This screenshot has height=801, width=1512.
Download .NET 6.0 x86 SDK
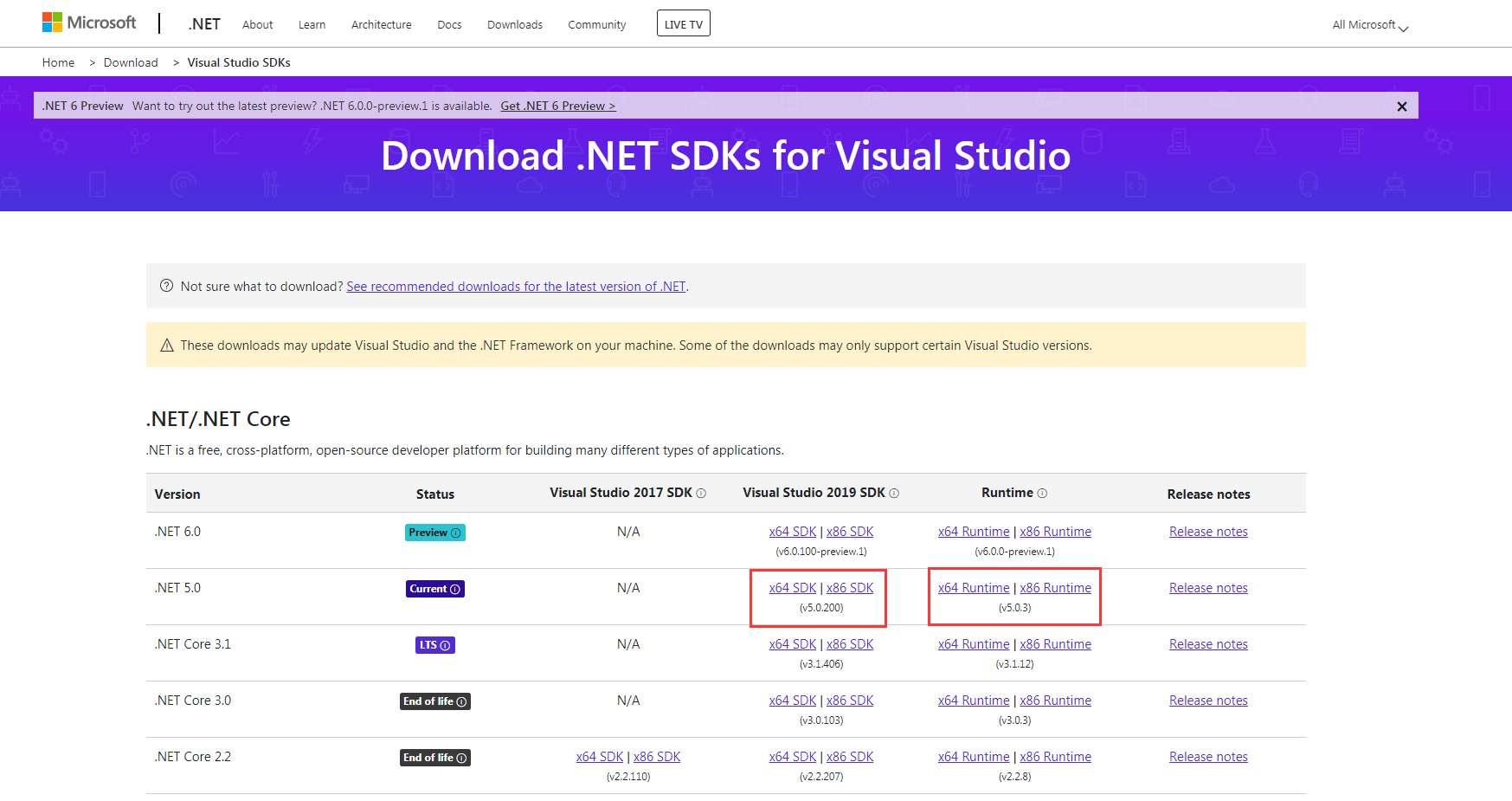click(850, 532)
